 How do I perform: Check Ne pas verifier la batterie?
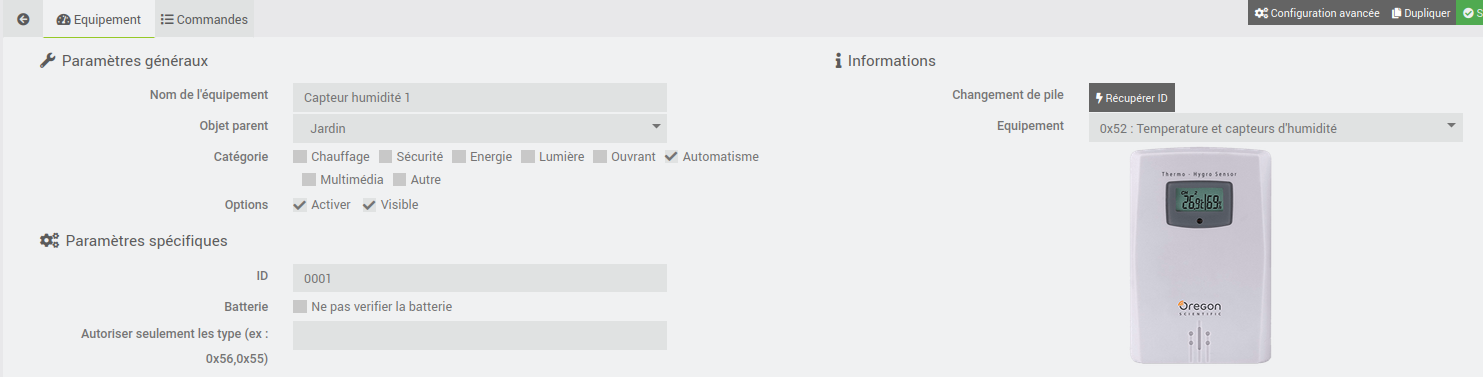pyautogui.click(x=300, y=306)
